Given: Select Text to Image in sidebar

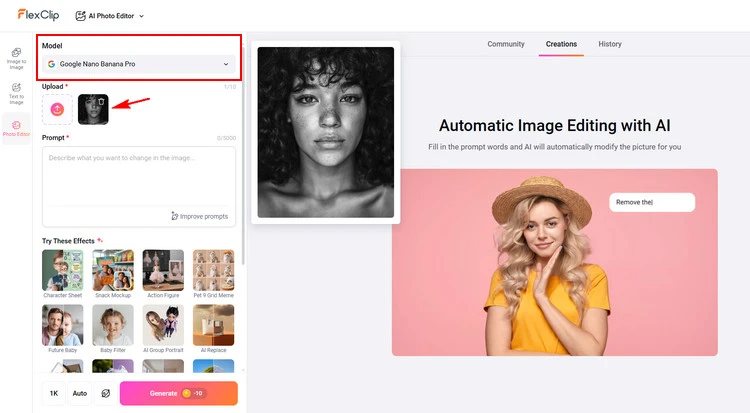Looking at the screenshot, I should pos(16,93).
